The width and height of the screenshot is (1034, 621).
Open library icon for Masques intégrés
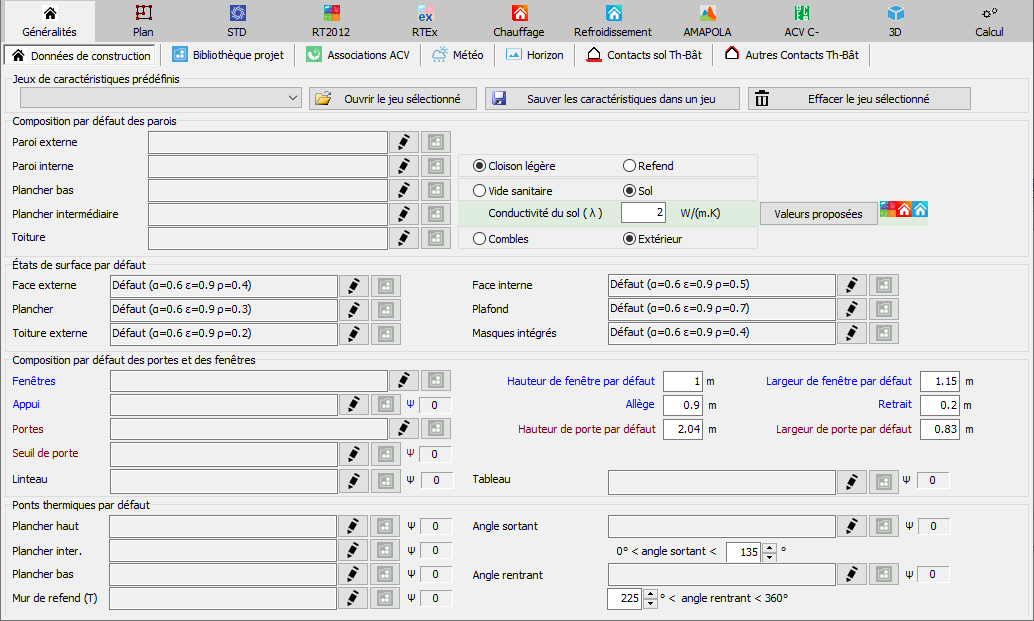pyautogui.click(x=883, y=333)
